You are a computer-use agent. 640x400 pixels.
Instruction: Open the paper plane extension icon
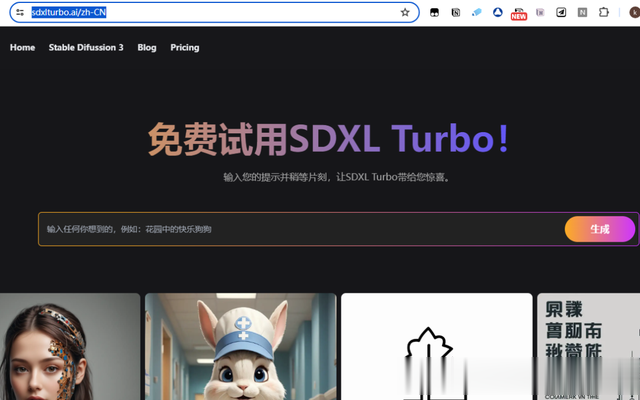pos(561,13)
